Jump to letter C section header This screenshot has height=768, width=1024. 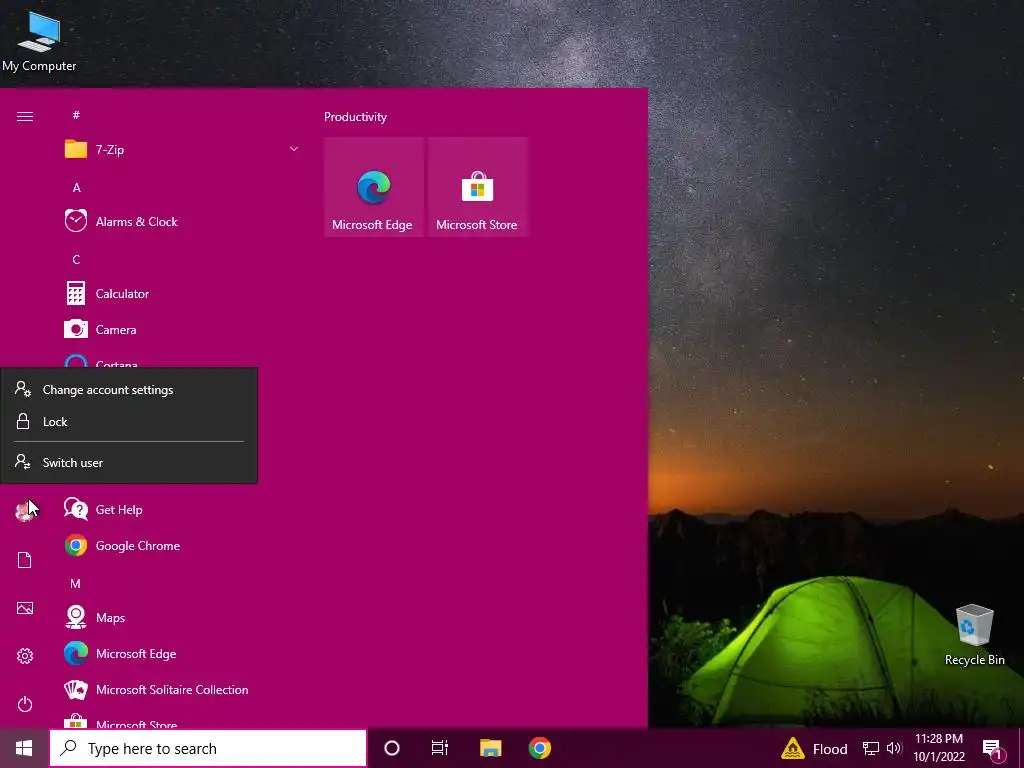click(76, 260)
